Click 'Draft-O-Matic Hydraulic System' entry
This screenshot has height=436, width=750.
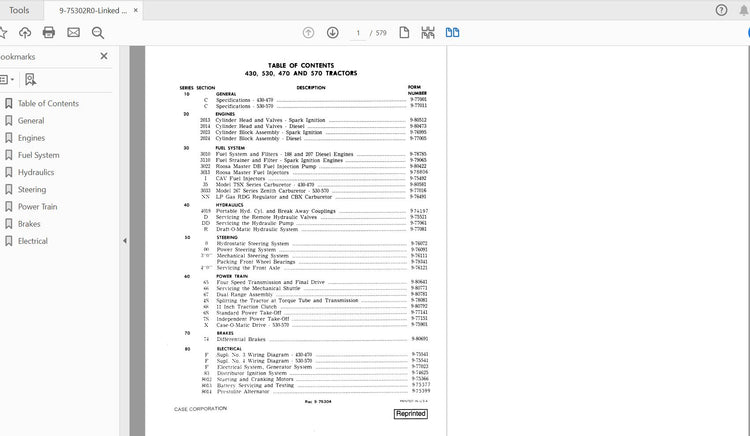point(257,229)
